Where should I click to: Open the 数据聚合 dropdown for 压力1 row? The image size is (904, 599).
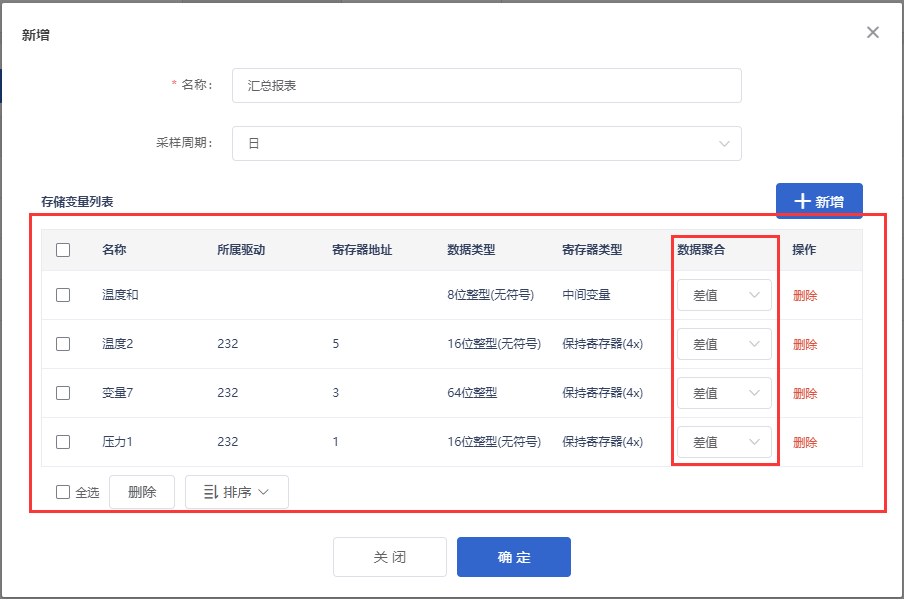coord(724,442)
